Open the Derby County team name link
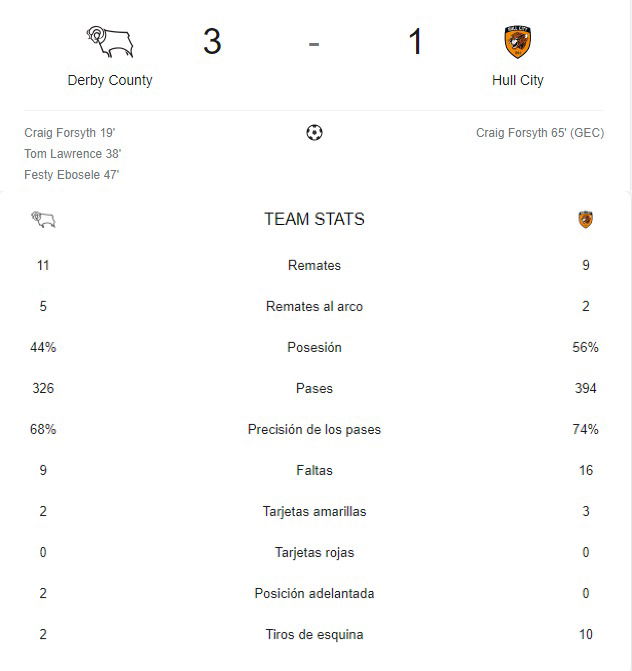The width and height of the screenshot is (632, 671). 110,80
